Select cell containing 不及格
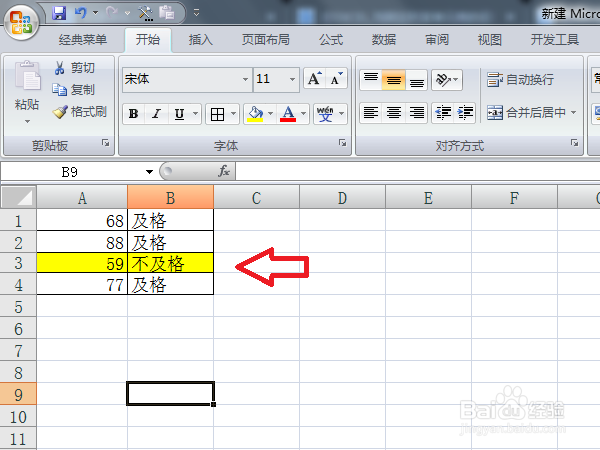The image size is (600, 450). click(170, 263)
